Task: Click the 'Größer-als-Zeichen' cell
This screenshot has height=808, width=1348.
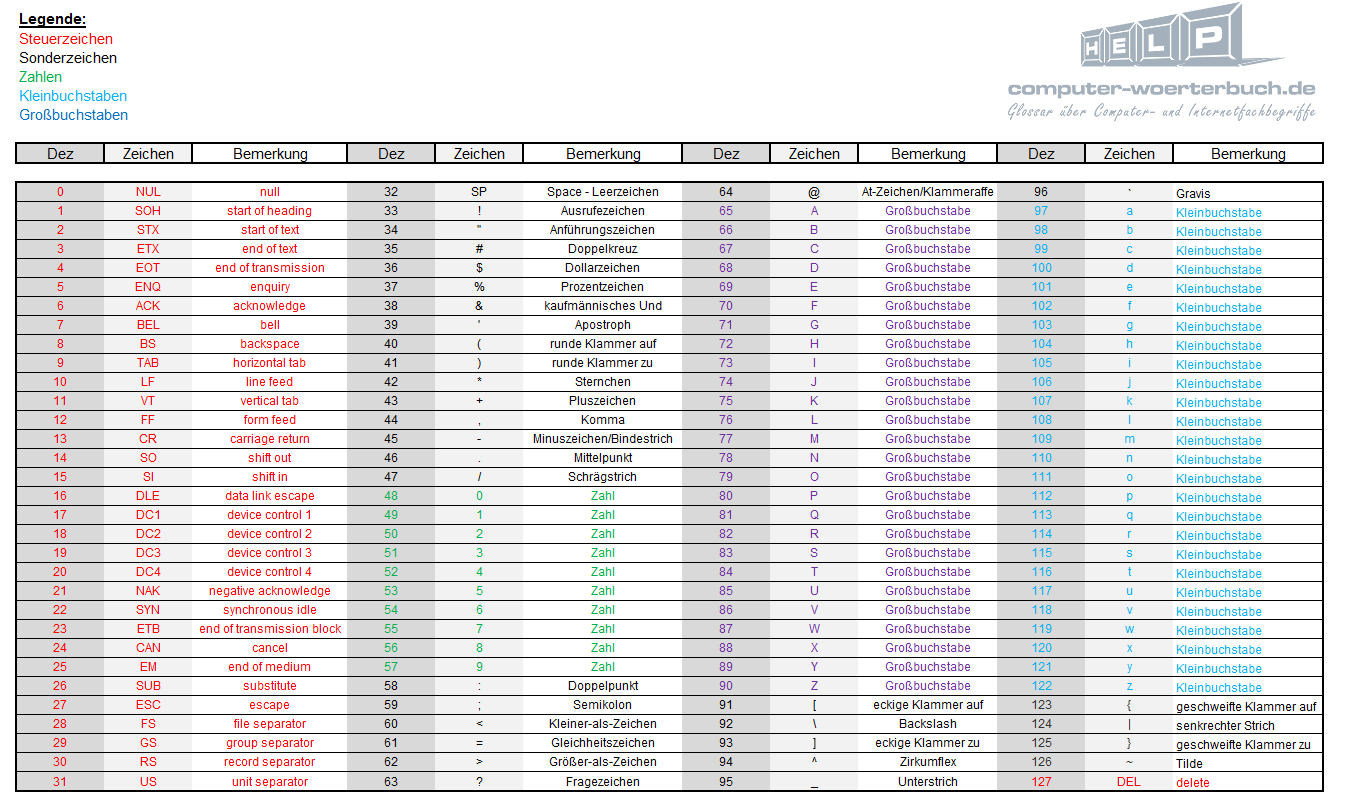Action: (603, 762)
